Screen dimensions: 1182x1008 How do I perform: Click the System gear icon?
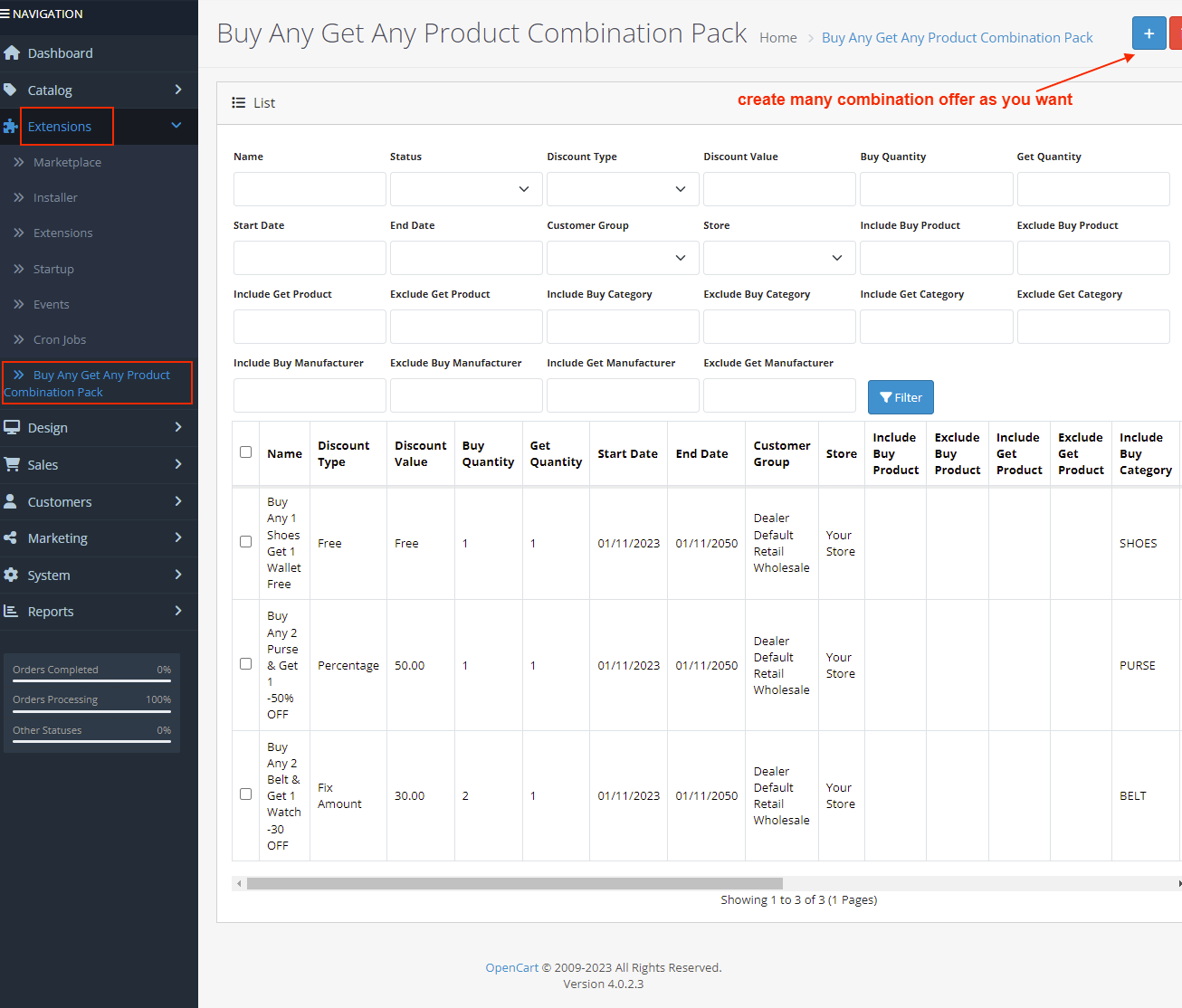tap(11, 575)
